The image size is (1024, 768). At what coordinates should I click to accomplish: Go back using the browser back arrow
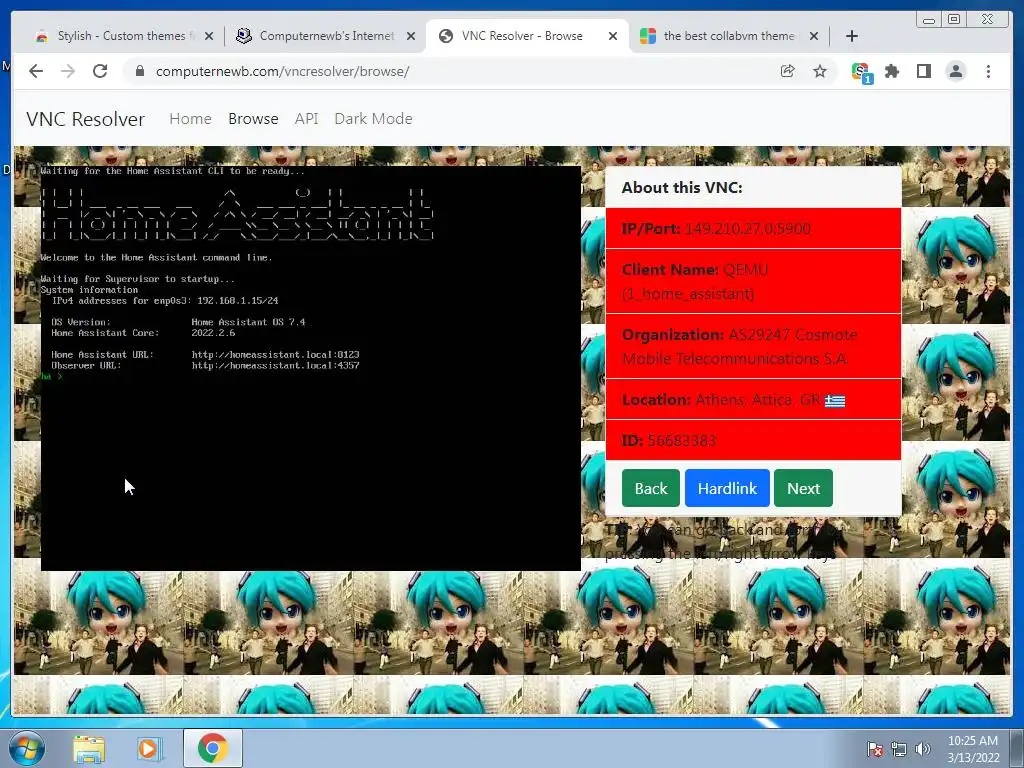(36, 71)
